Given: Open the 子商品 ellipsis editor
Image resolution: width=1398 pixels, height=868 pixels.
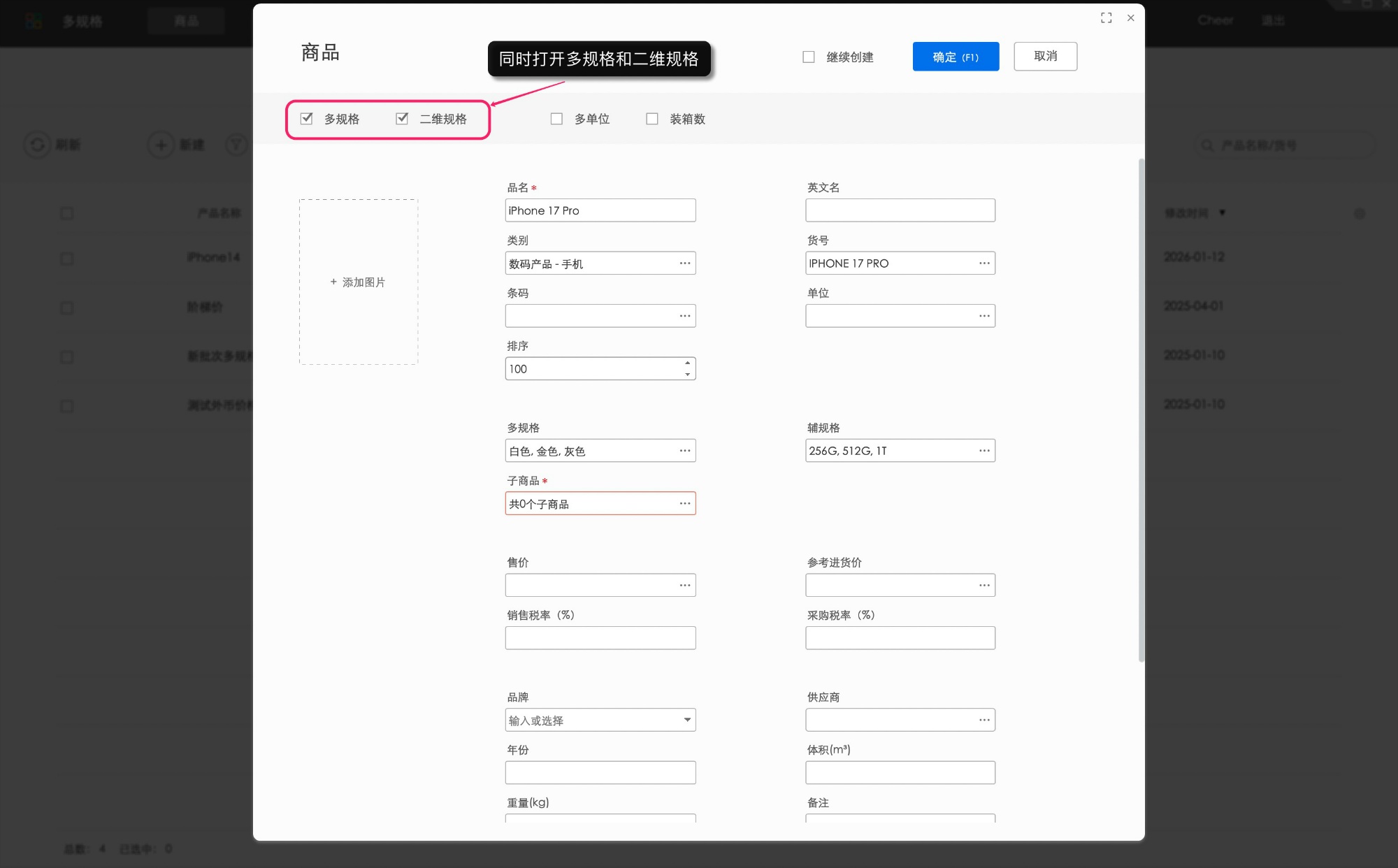Looking at the screenshot, I should coord(684,503).
